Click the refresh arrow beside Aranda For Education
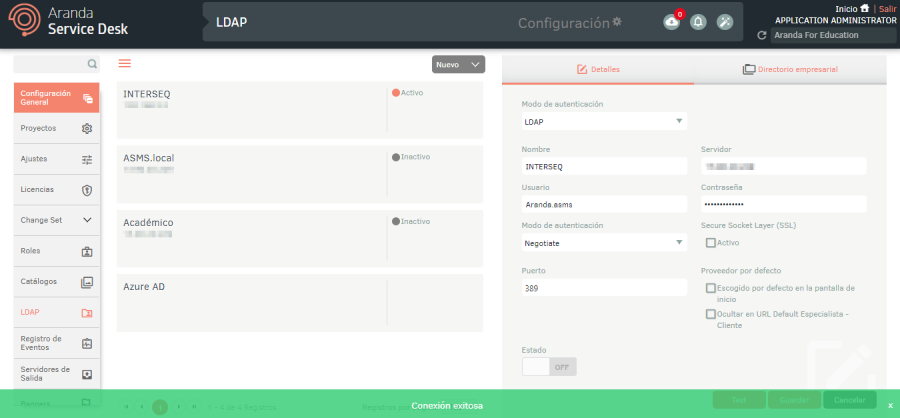The width and height of the screenshot is (900, 418). coord(762,36)
